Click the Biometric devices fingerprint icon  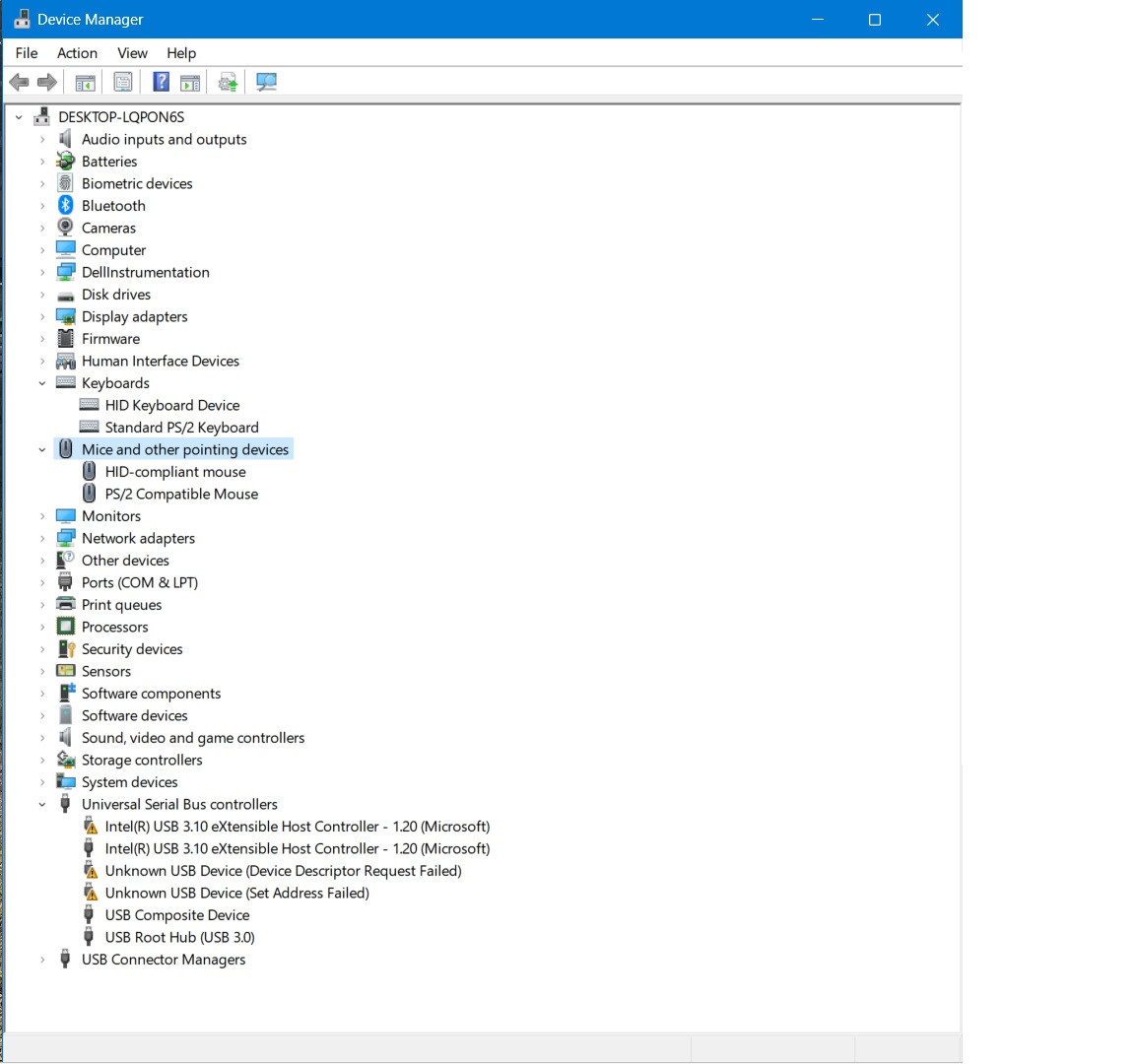pyautogui.click(x=66, y=184)
